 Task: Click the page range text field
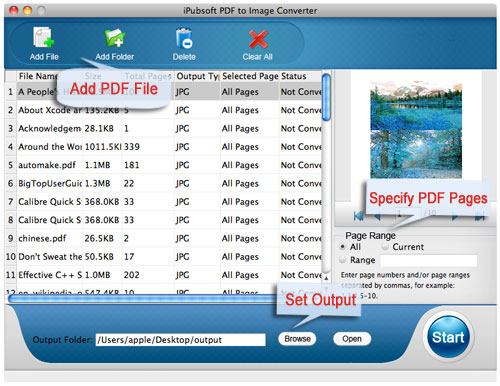pos(429,260)
